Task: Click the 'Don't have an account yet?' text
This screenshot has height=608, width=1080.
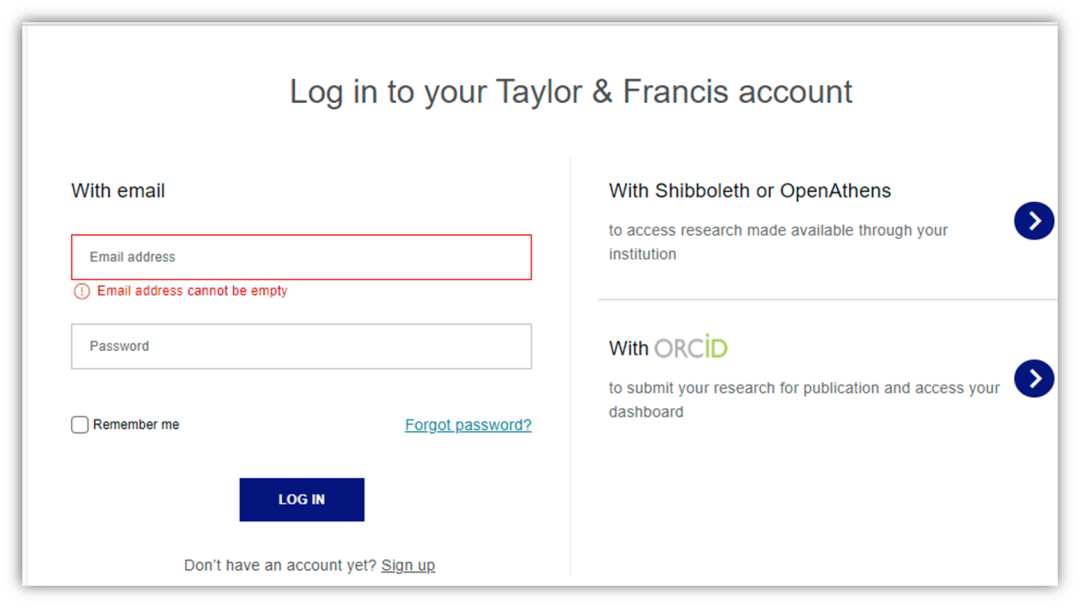Action: pos(280,565)
